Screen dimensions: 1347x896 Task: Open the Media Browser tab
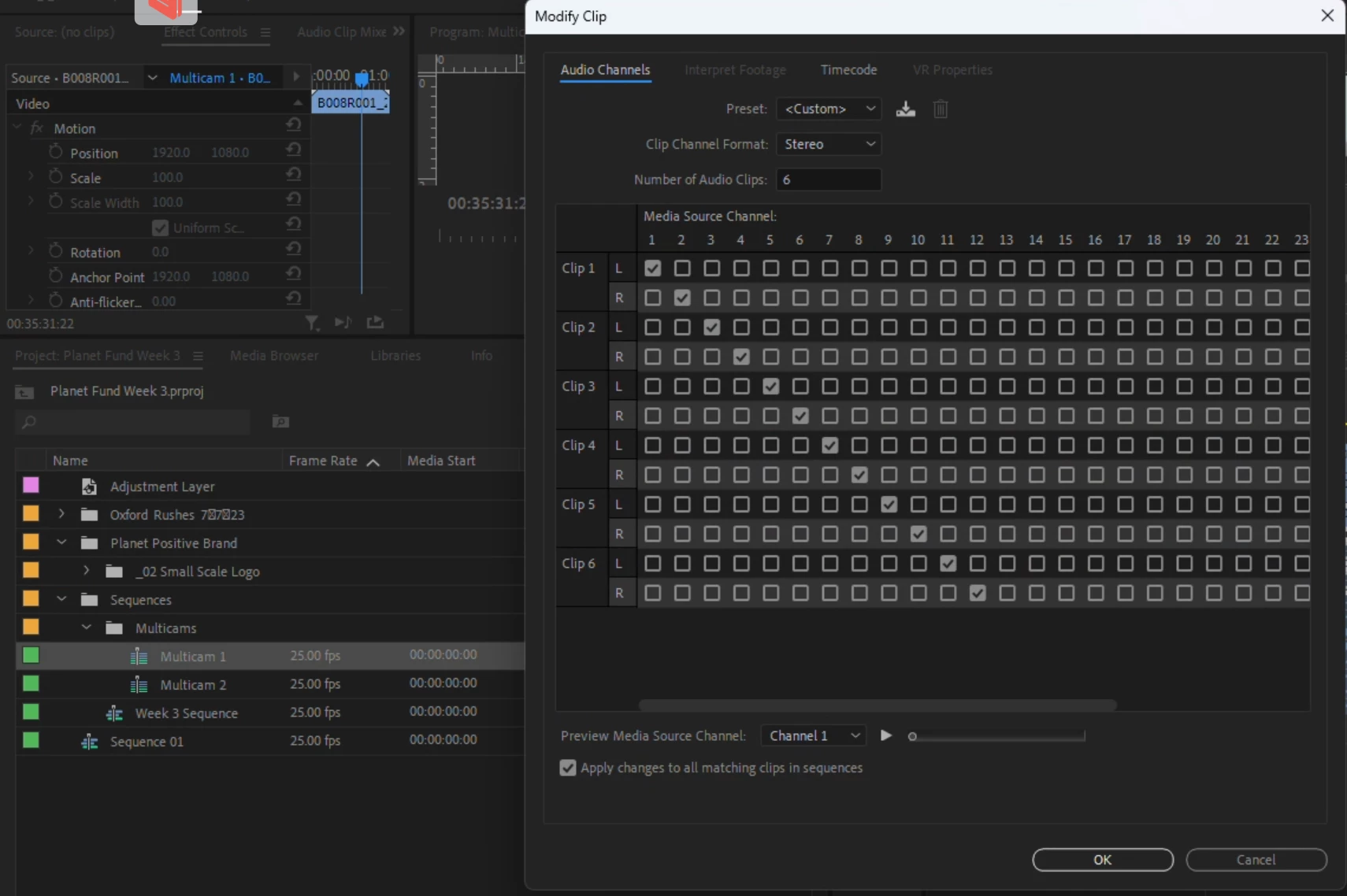click(274, 356)
